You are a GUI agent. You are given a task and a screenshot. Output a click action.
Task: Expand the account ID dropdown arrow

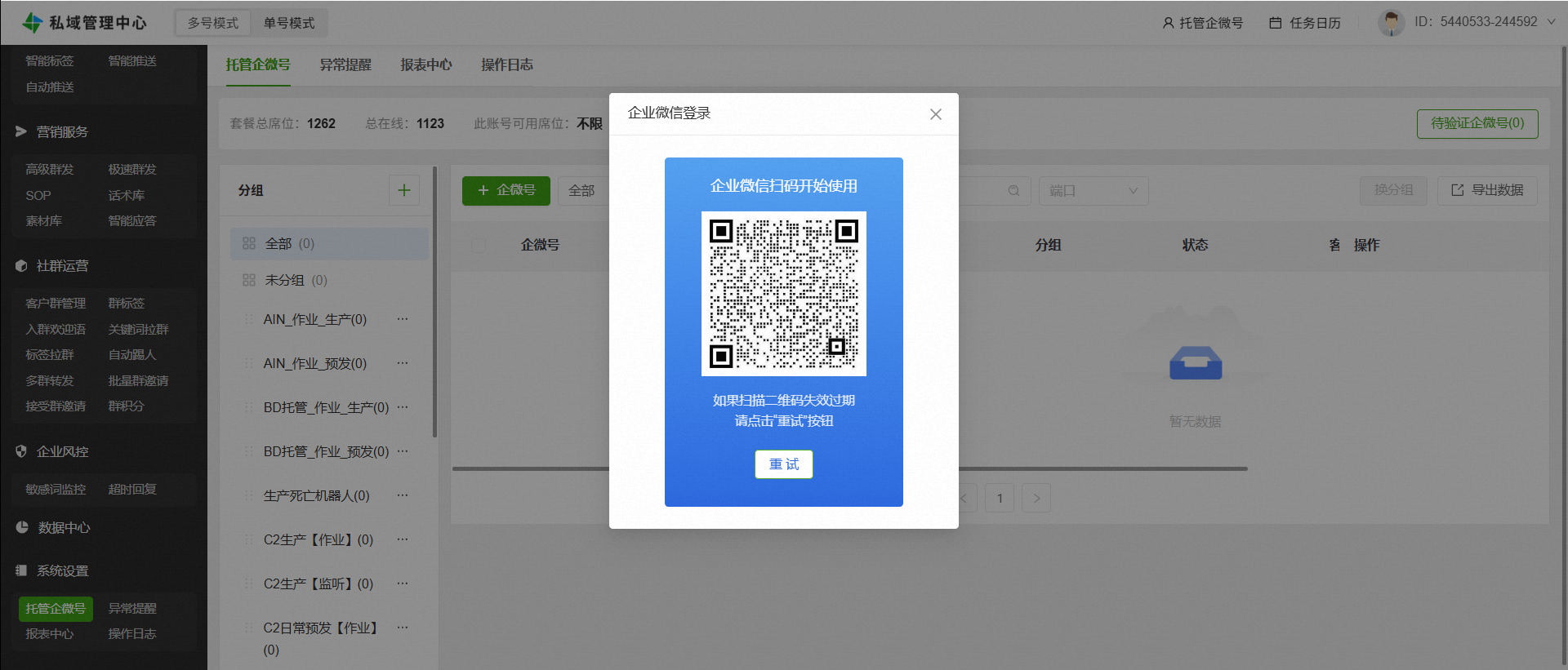[x=1552, y=22]
